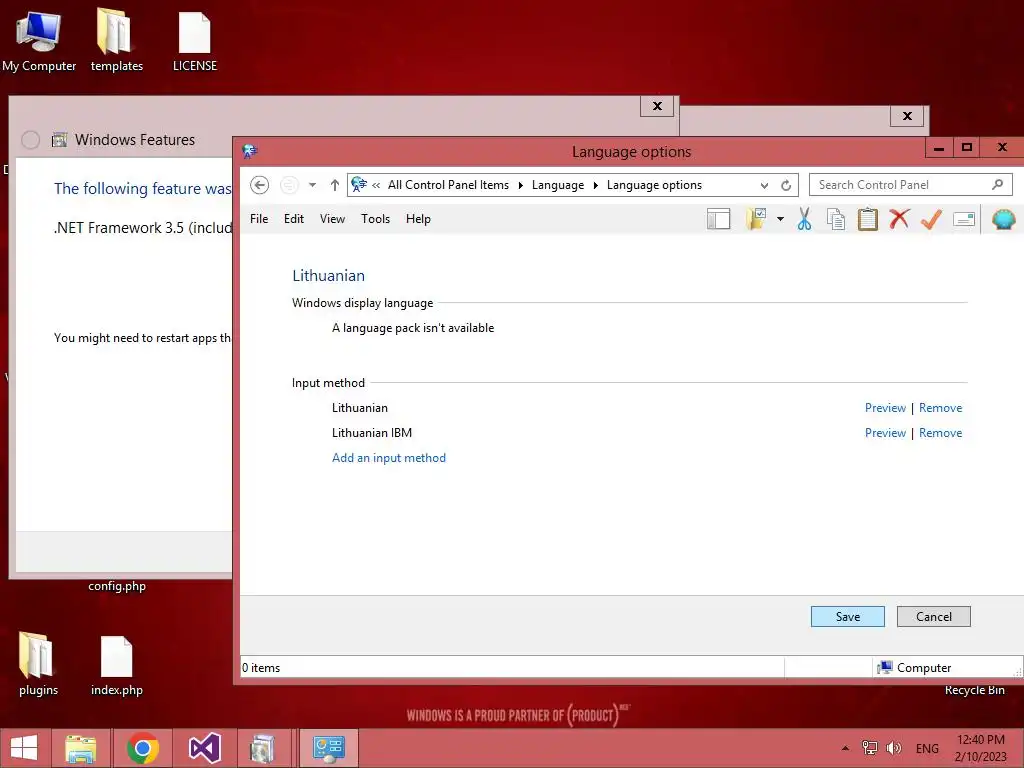This screenshot has width=1024, height=768.
Task: Open the Windows Start button
Action: click(24, 748)
